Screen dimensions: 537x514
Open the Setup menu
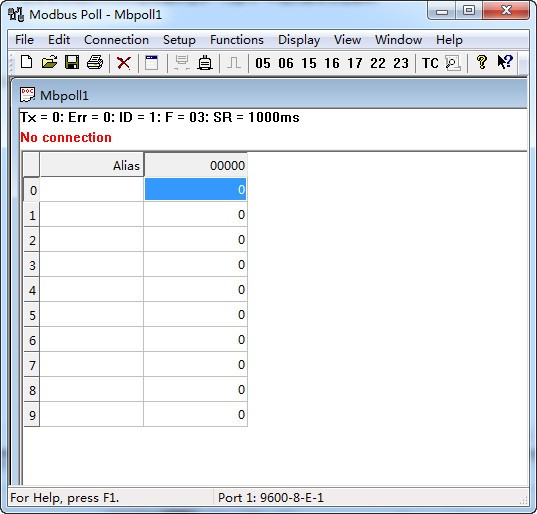(179, 40)
